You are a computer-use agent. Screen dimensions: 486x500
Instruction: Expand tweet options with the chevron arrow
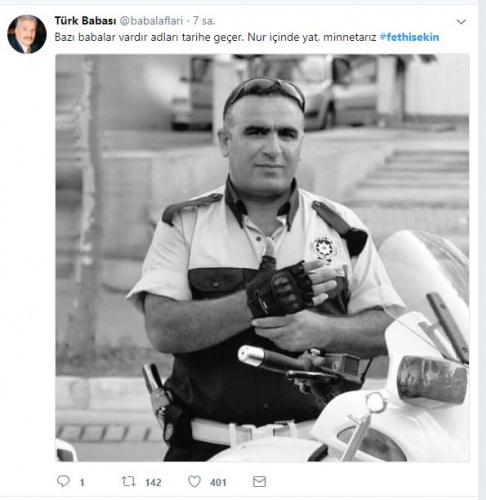click(x=461, y=22)
